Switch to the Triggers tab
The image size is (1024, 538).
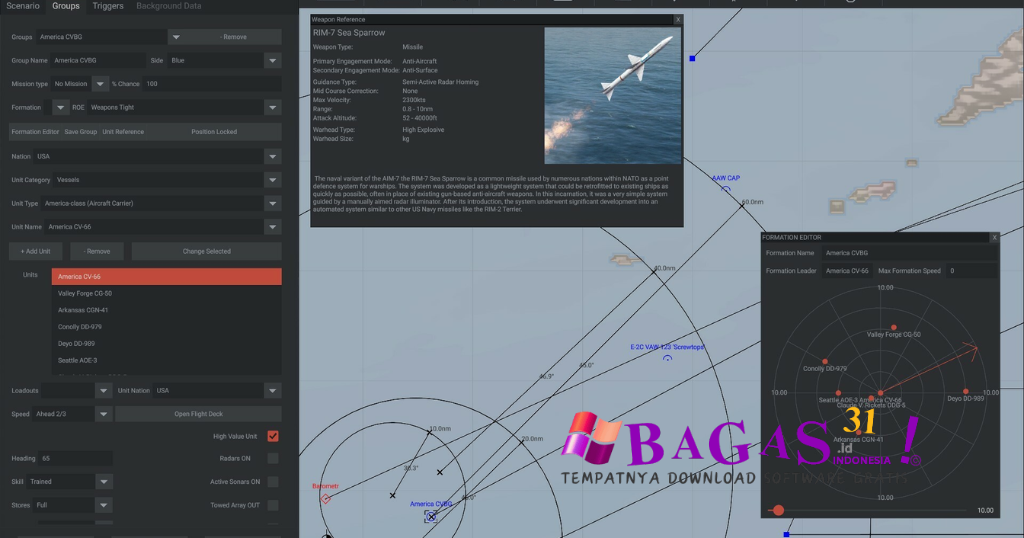click(x=108, y=6)
